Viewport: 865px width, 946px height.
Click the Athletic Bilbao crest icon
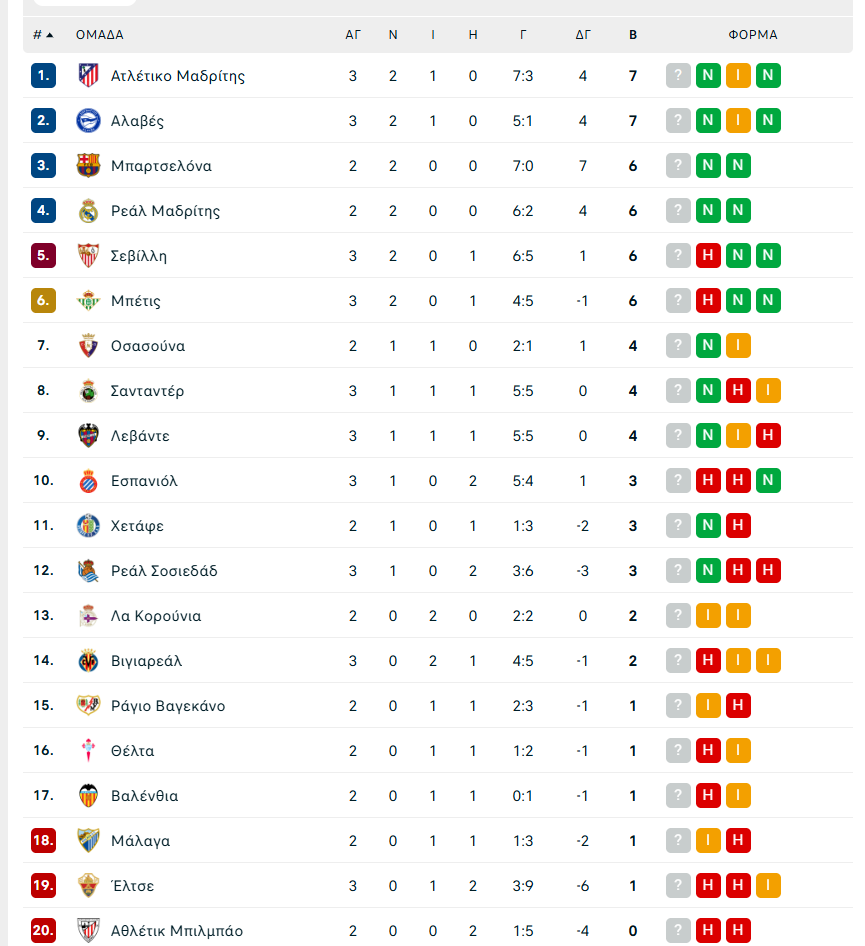pyautogui.click(x=88, y=930)
